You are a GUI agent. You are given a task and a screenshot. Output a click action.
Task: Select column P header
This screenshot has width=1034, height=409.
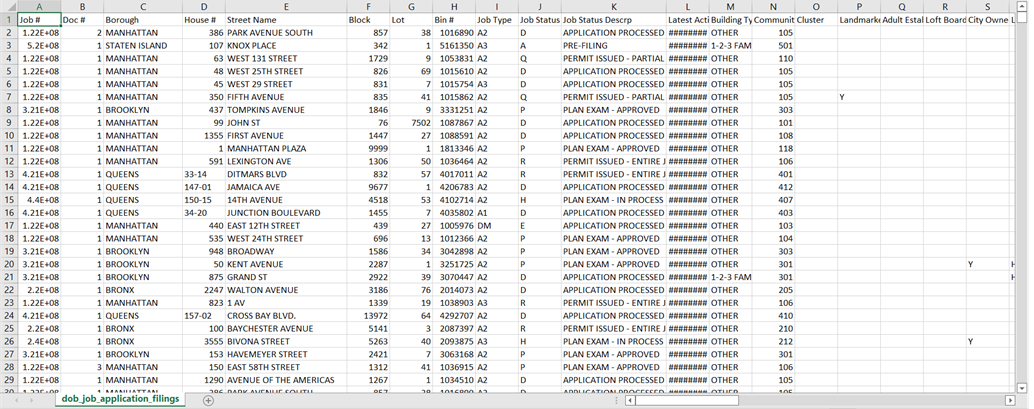point(859,7)
